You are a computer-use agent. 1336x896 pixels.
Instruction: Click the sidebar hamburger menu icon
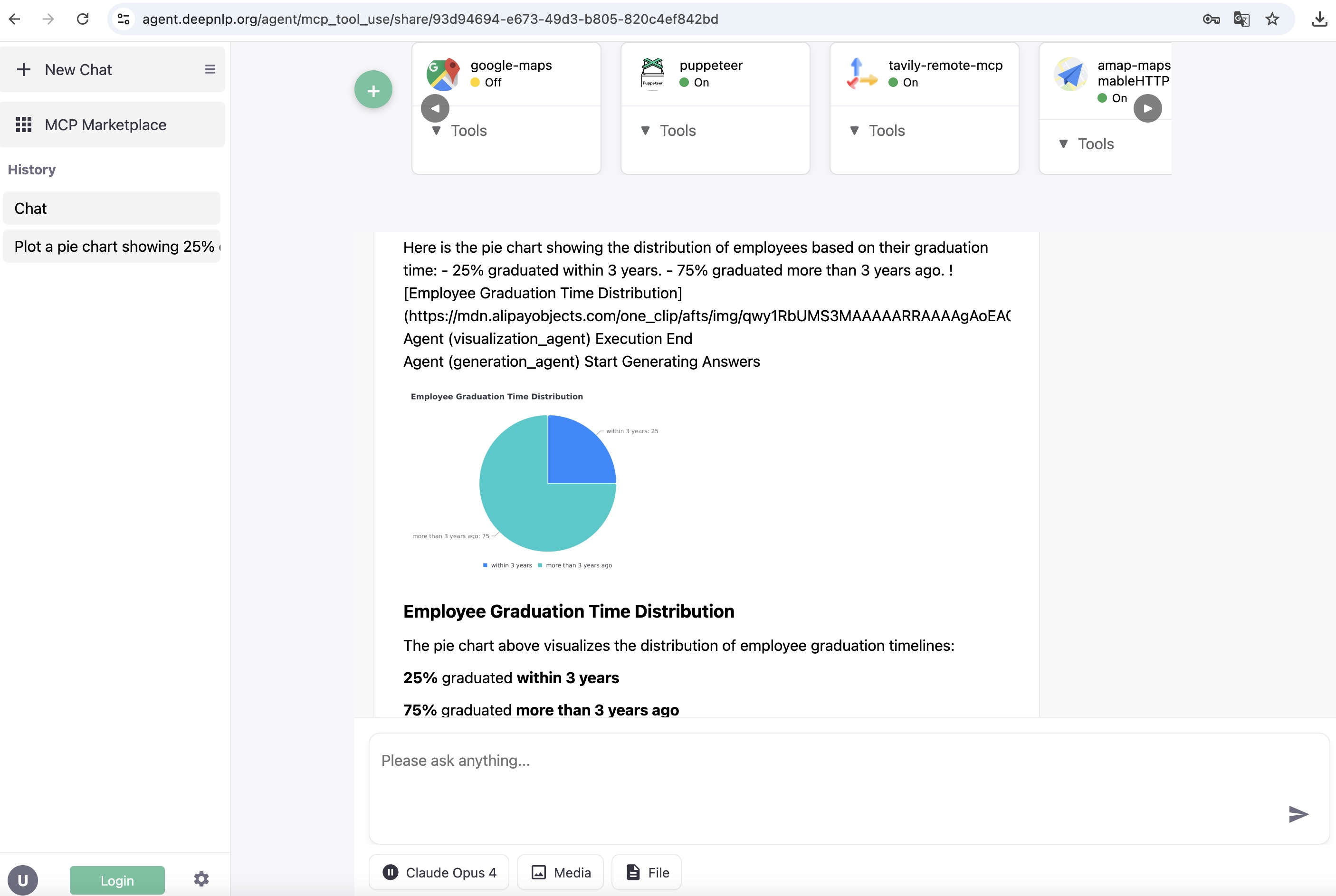click(210, 69)
